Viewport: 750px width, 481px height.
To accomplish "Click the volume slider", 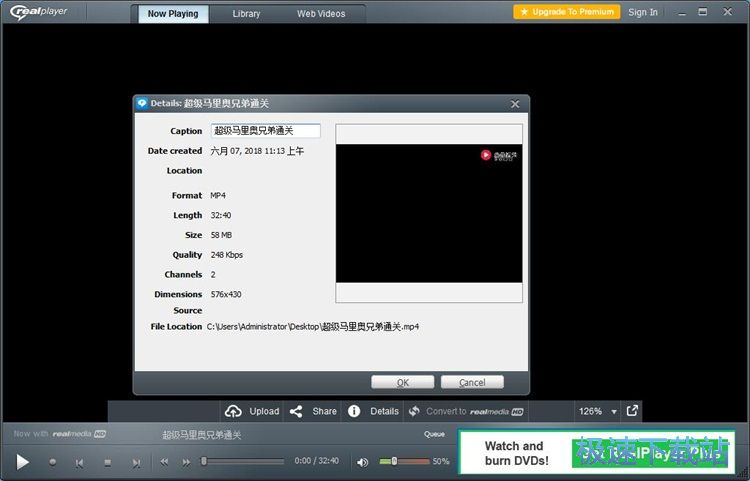I will pyautogui.click(x=404, y=461).
